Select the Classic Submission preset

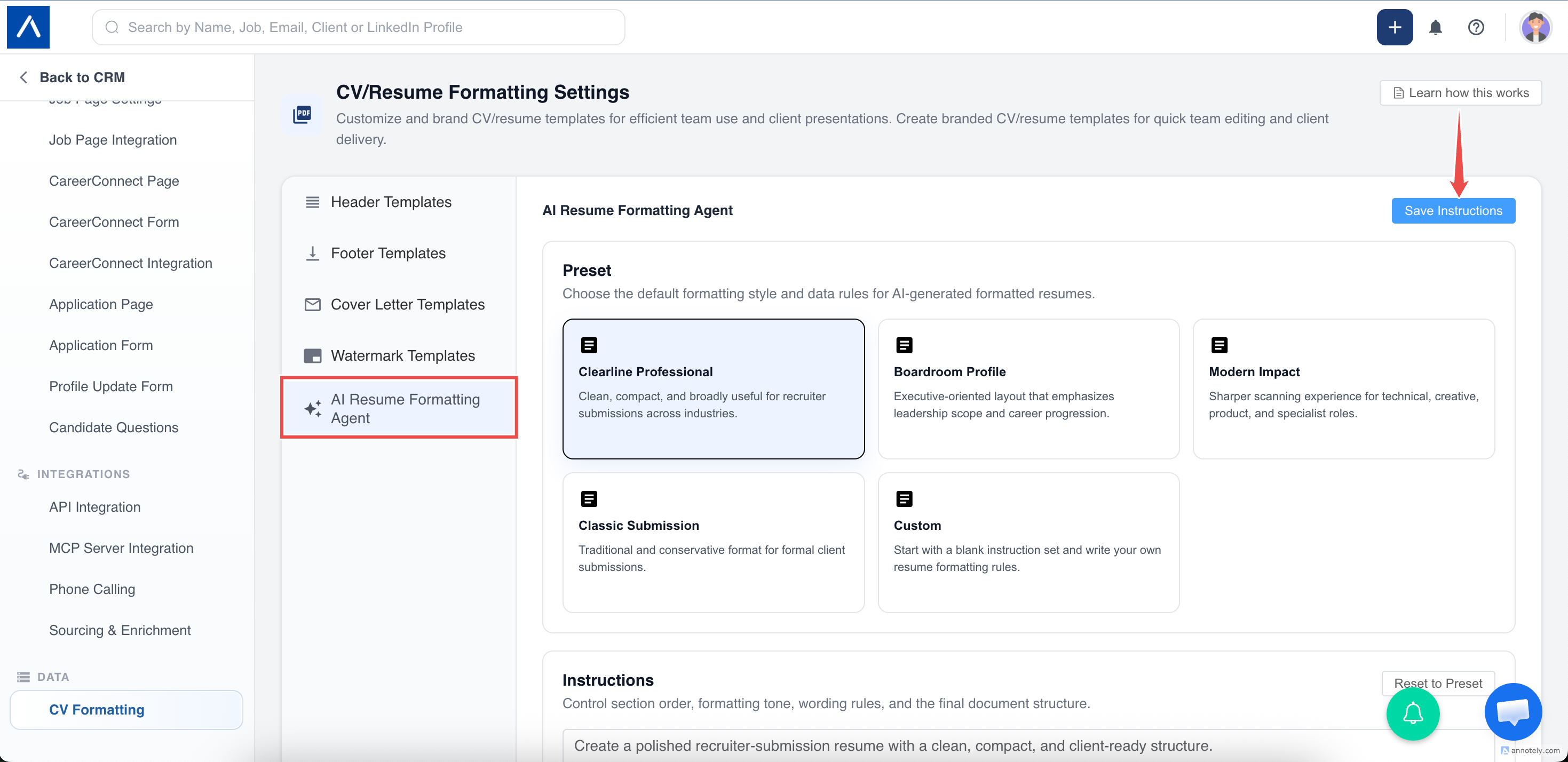714,543
